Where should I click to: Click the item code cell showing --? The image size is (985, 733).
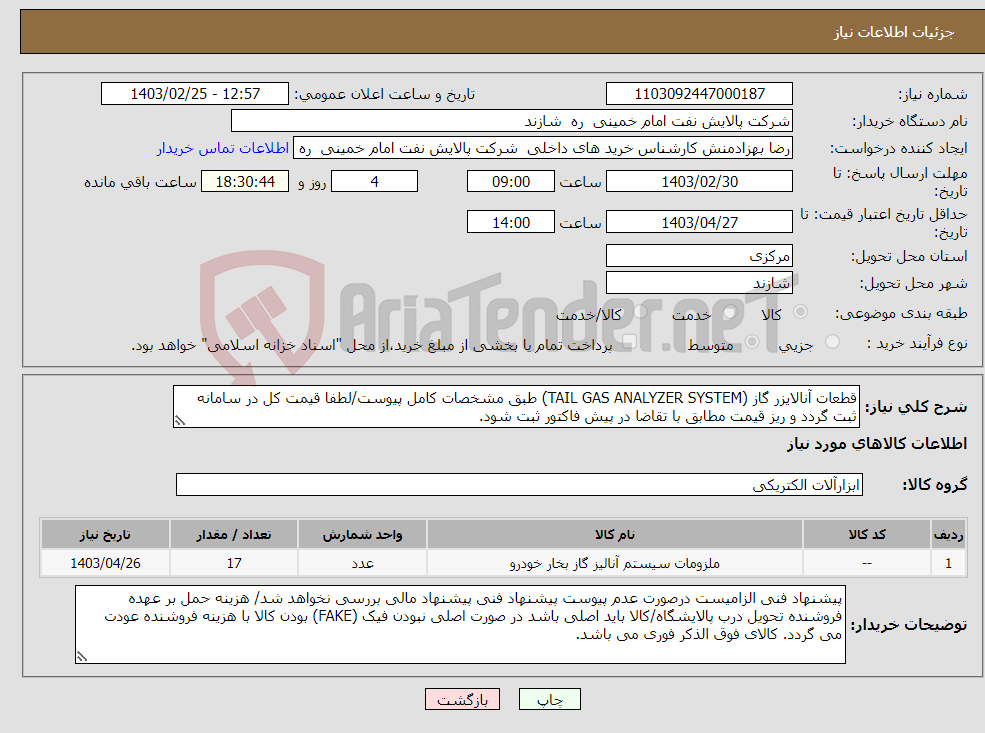(867, 563)
